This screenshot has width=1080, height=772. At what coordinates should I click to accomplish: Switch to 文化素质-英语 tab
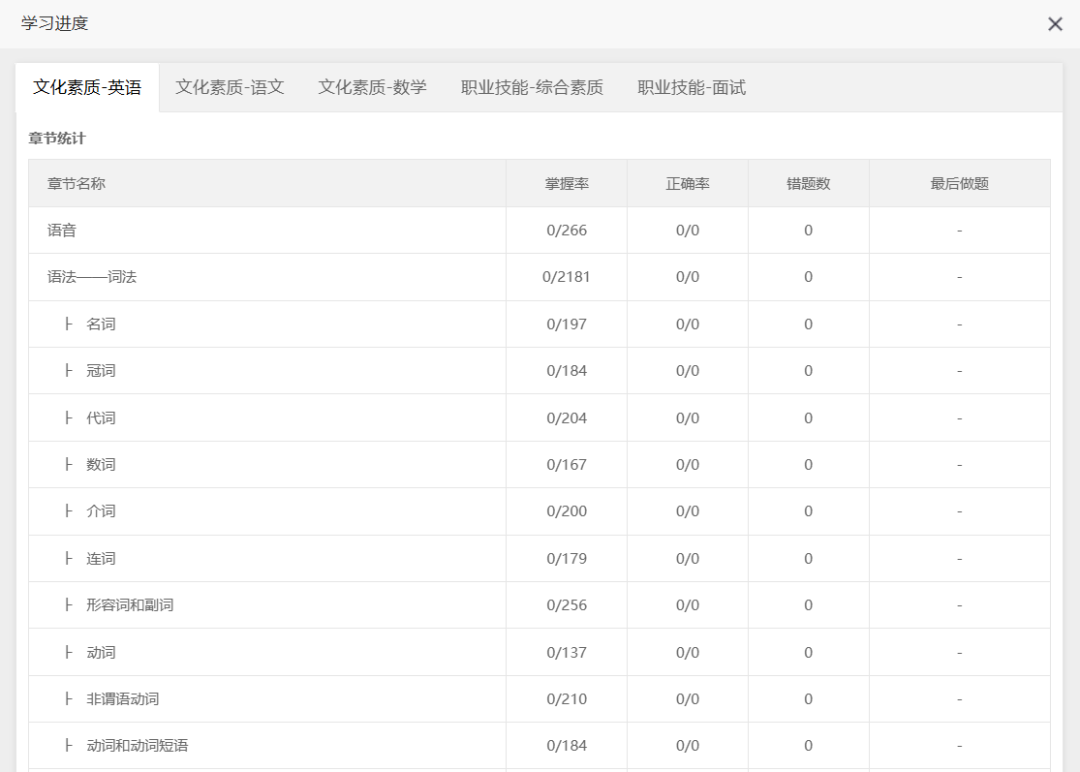[87, 87]
